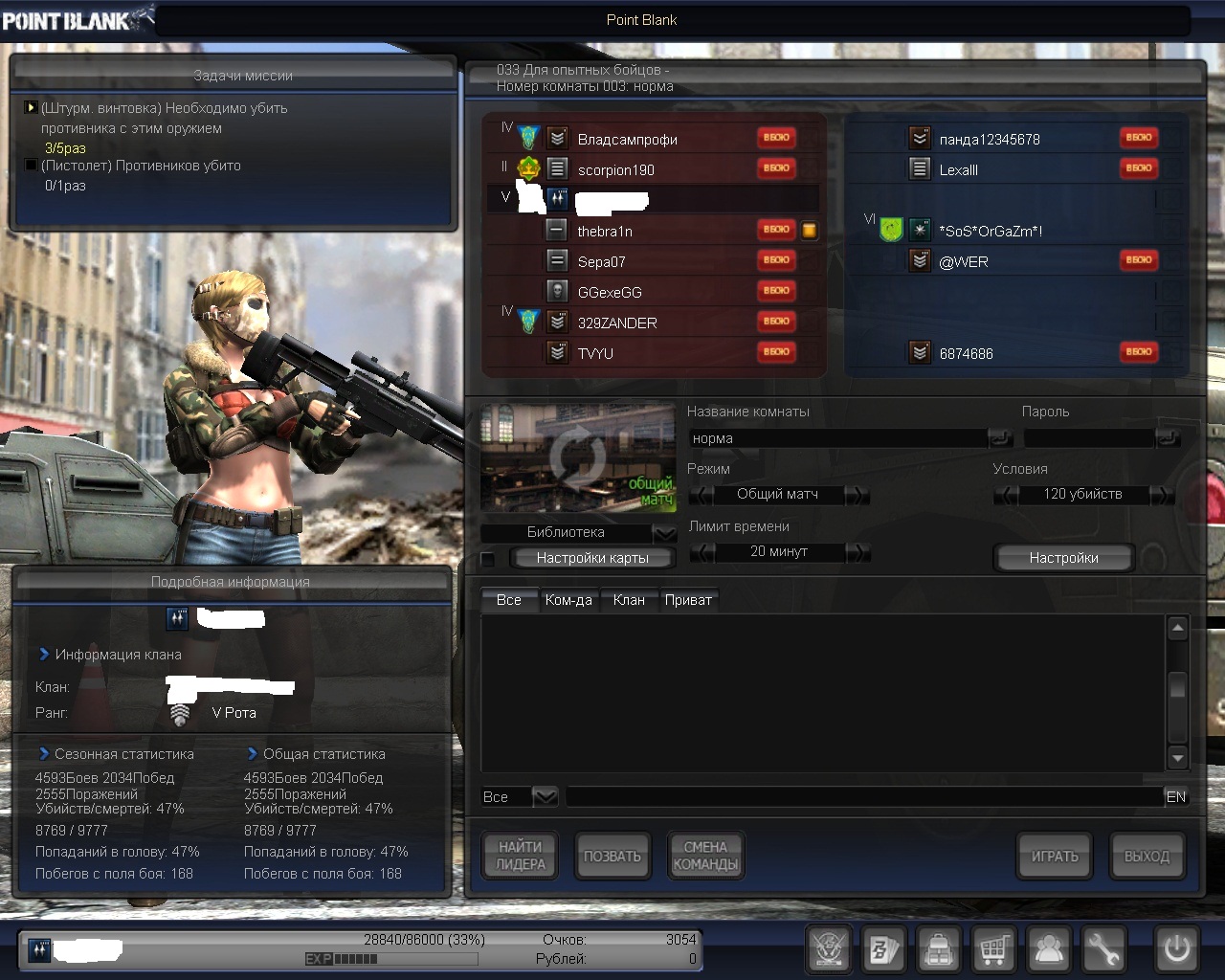Click green clan emblem beside *SoS*OrGaZm*!
The width and height of the screenshot is (1225, 980).
click(891, 230)
